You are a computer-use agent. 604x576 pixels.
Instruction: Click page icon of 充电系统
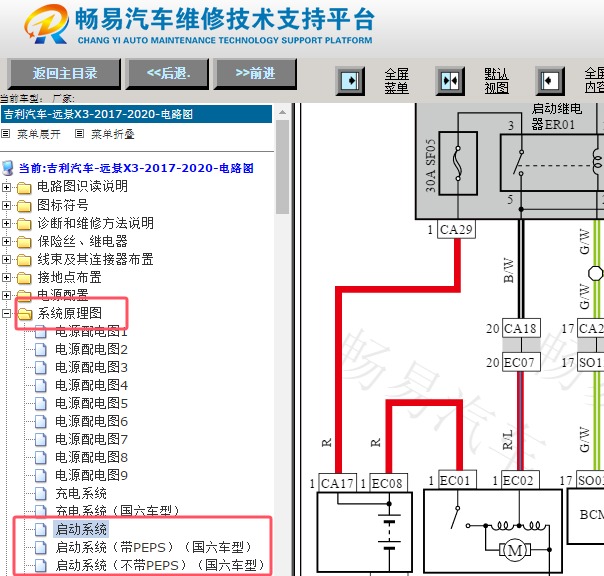(x=41, y=494)
